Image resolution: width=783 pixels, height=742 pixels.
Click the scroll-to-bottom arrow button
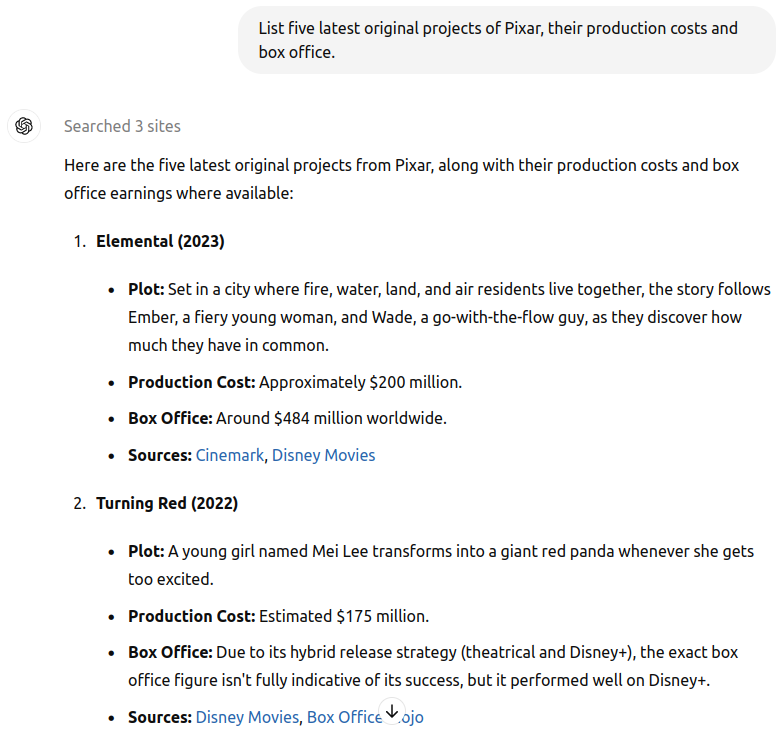[x=392, y=711]
